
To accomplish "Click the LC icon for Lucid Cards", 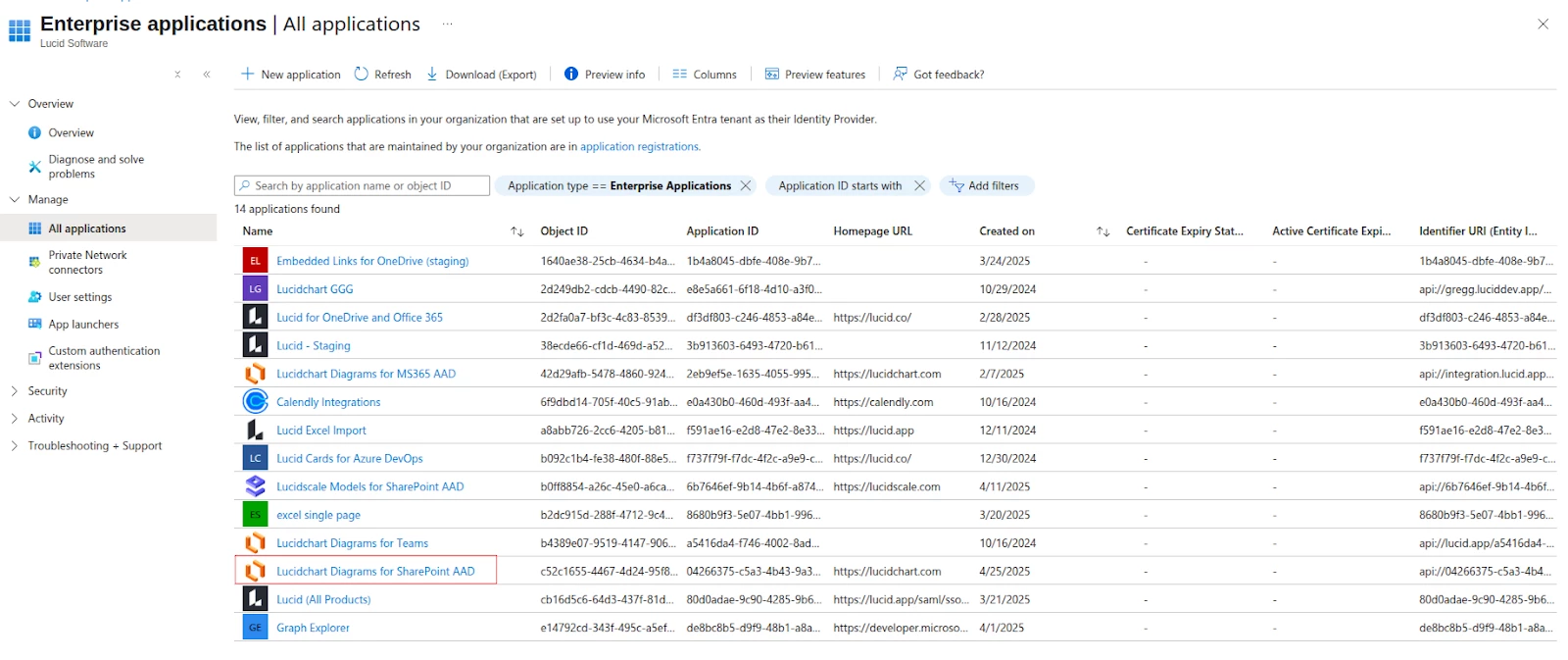I will pos(255,458).
